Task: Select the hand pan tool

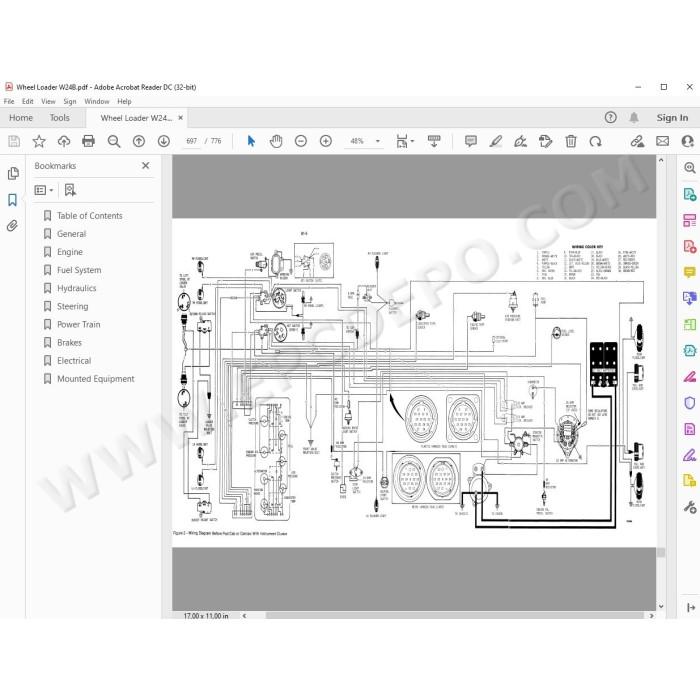Action: 276,141
